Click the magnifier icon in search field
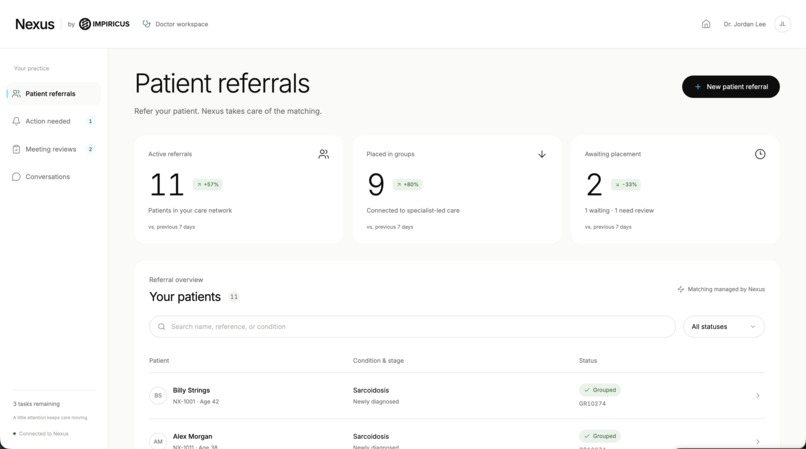The height and width of the screenshot is (449, 806). [x=161, y=327]
